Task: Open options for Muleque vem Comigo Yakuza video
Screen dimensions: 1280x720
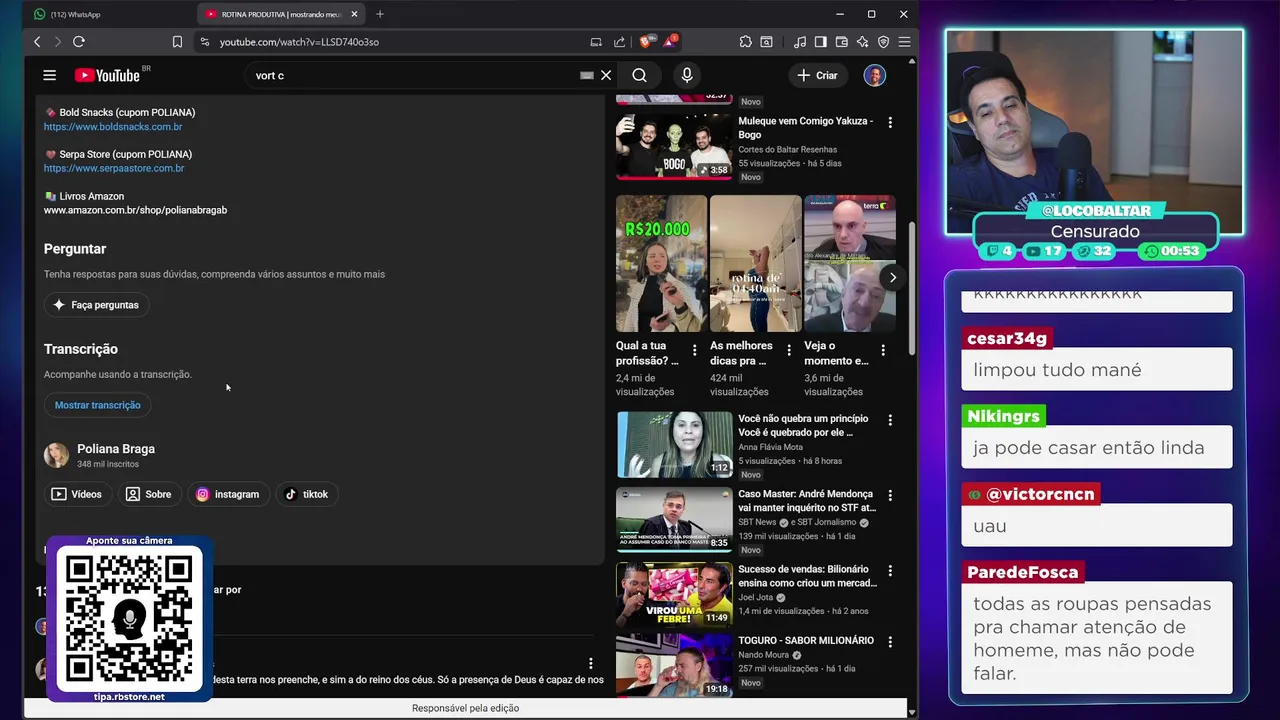Action: click(x=890, y=122)
